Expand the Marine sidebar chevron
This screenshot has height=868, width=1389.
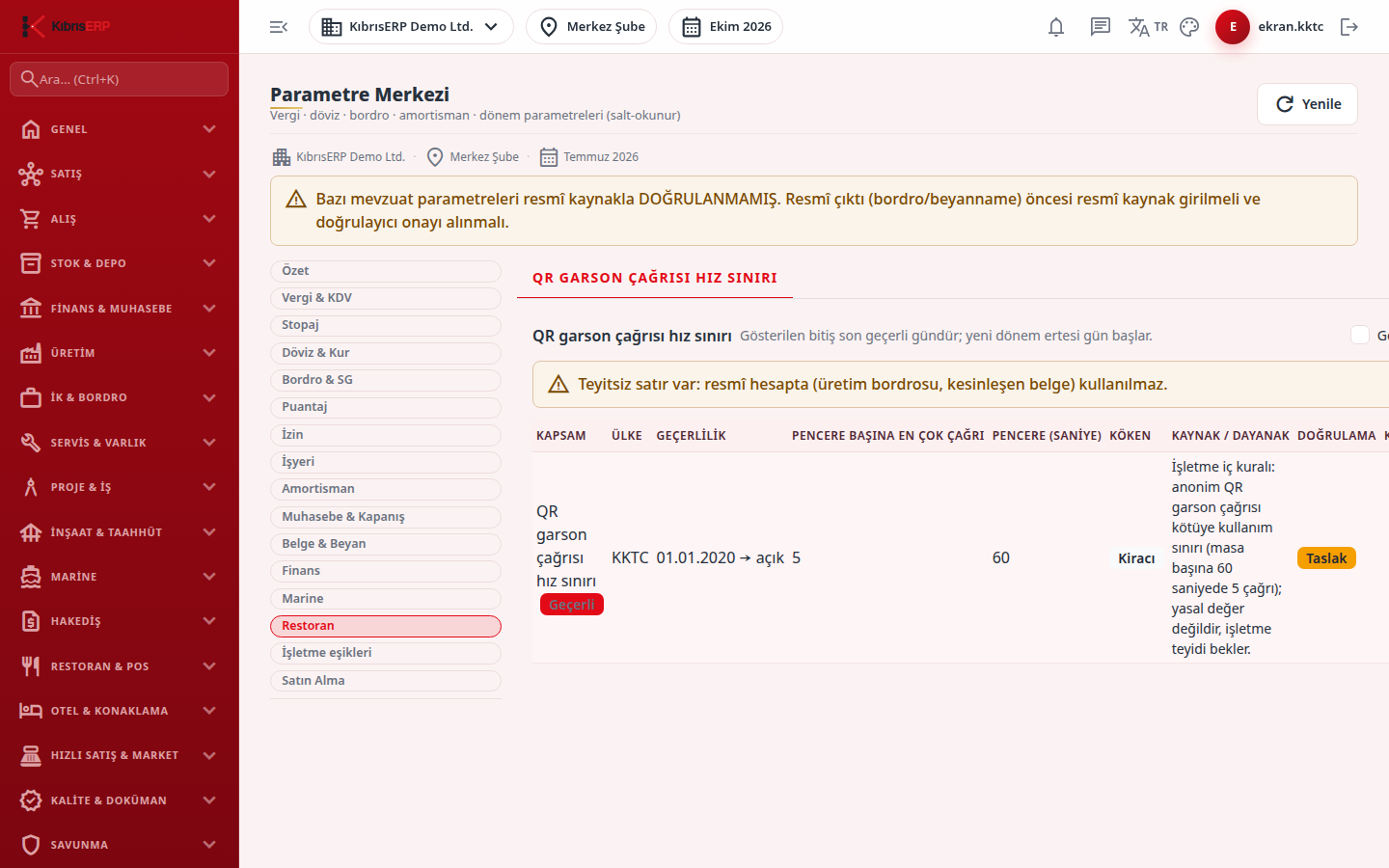[209, 577]
